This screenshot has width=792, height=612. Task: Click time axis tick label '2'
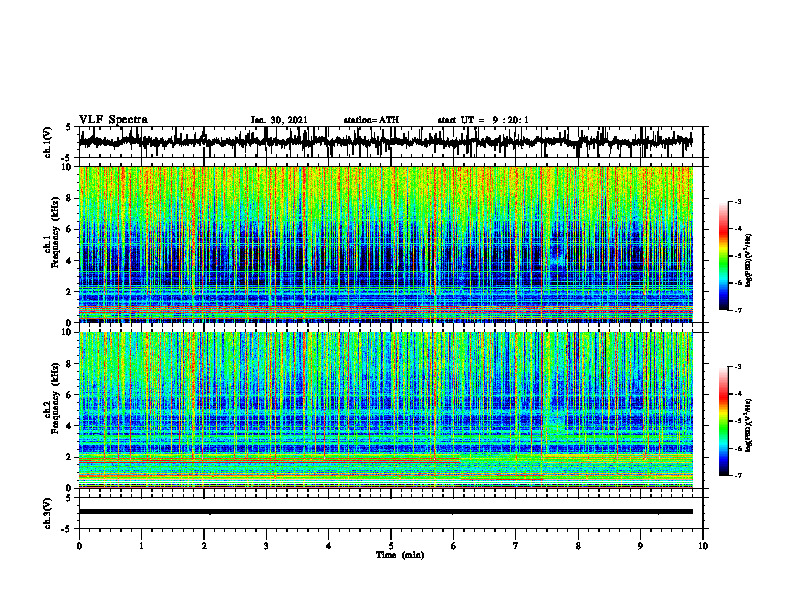[204, 546]
